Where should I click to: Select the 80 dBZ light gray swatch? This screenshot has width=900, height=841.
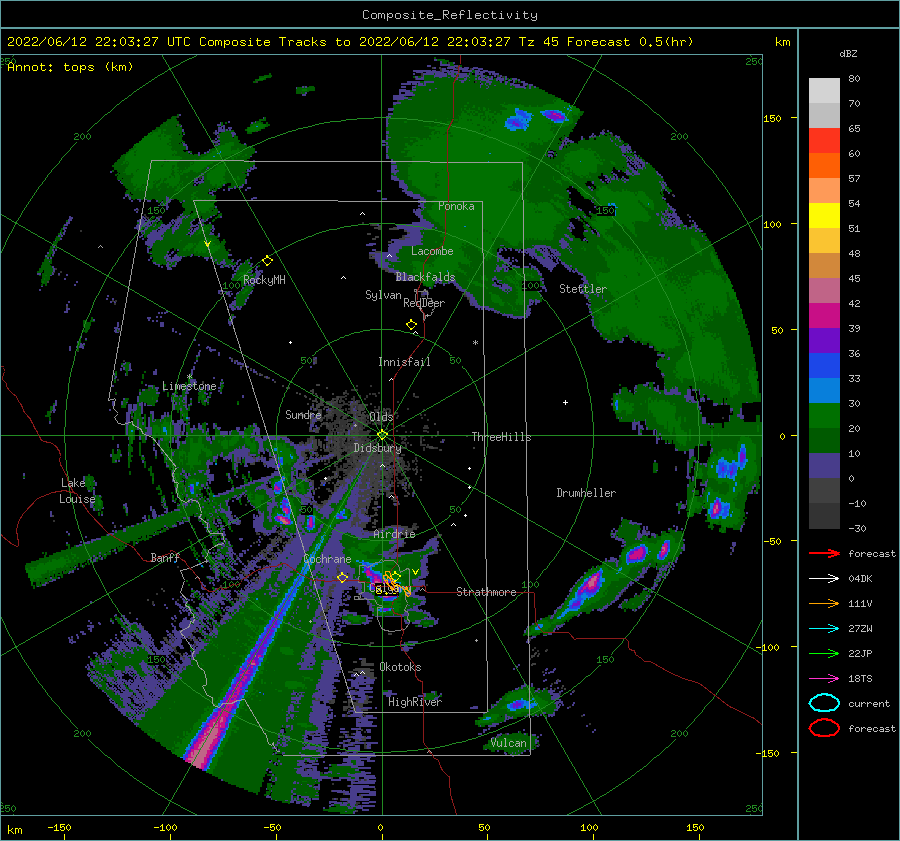824,90
